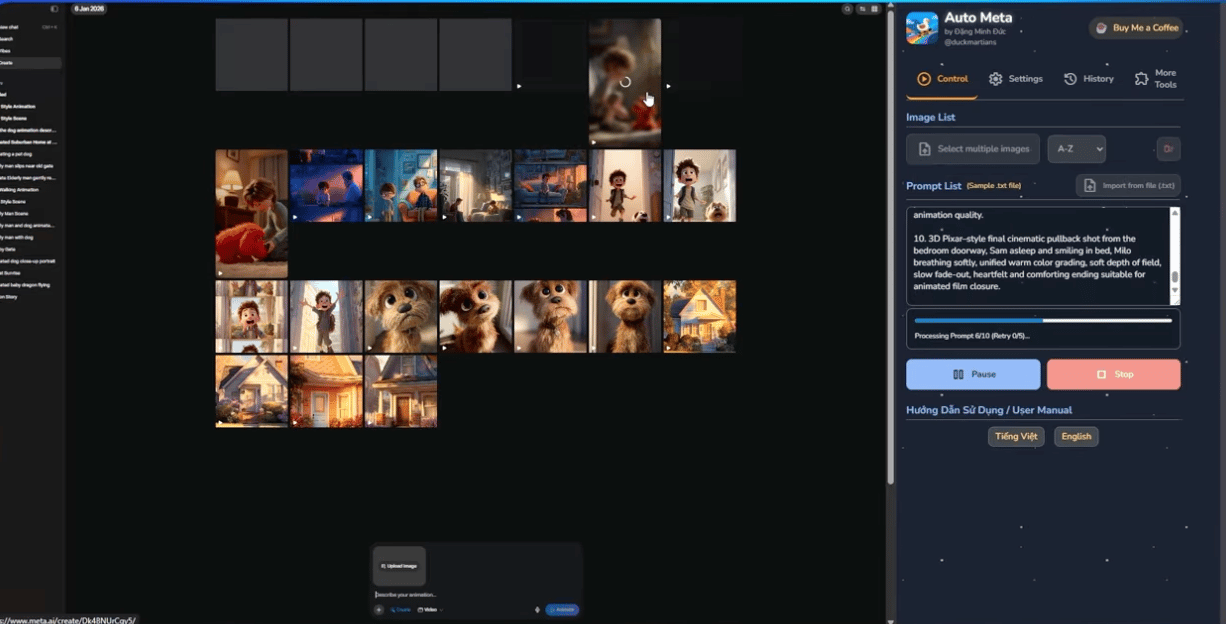Open the More Tools tab

[1156, 79]
